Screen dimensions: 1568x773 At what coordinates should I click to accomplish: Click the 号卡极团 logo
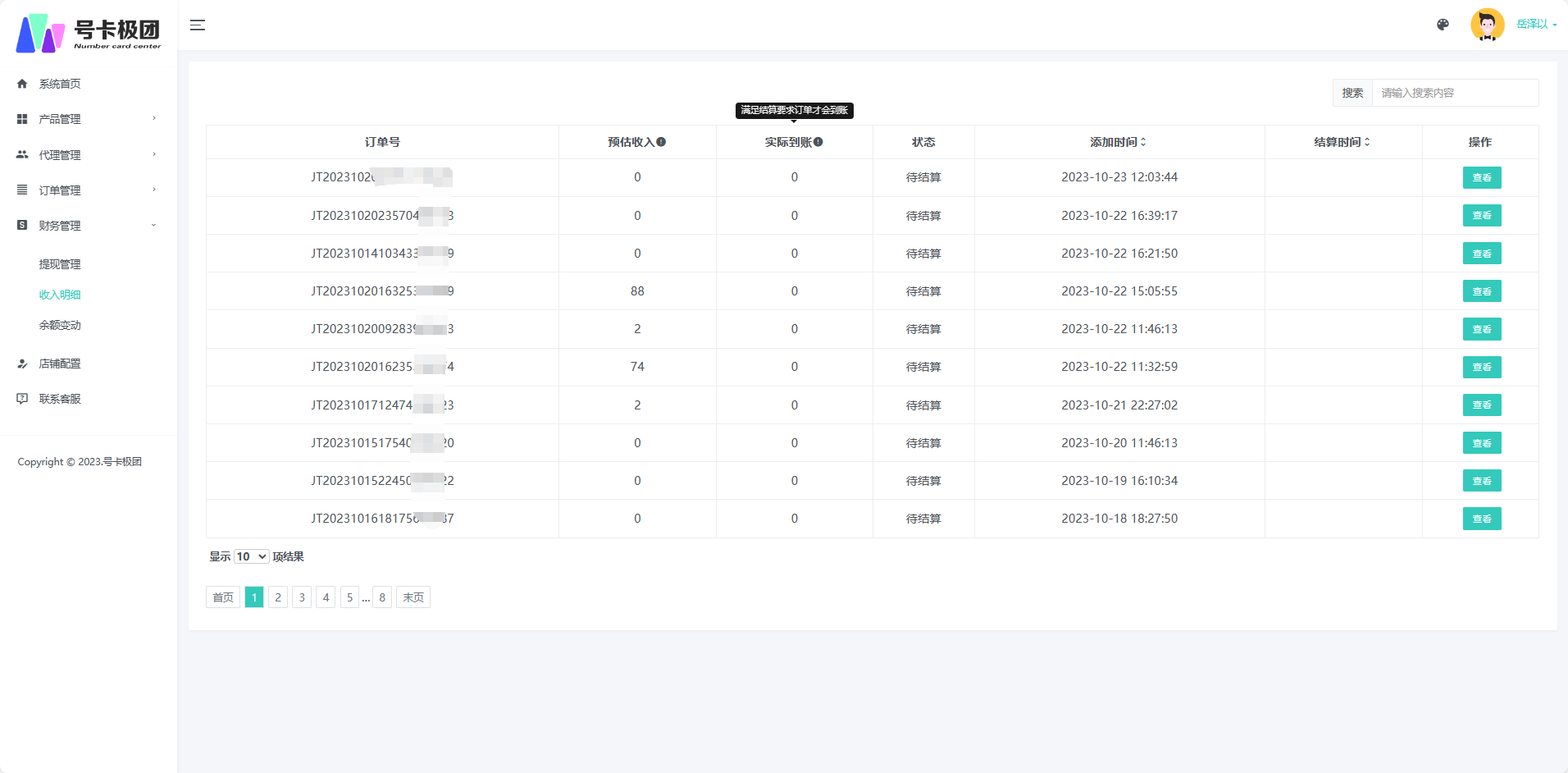click(89, 33)
